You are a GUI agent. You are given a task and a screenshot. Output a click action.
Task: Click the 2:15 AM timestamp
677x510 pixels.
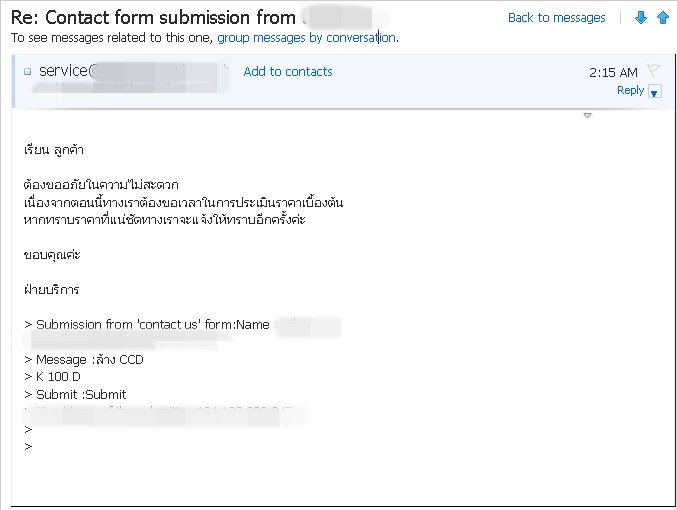pos(614,73)
